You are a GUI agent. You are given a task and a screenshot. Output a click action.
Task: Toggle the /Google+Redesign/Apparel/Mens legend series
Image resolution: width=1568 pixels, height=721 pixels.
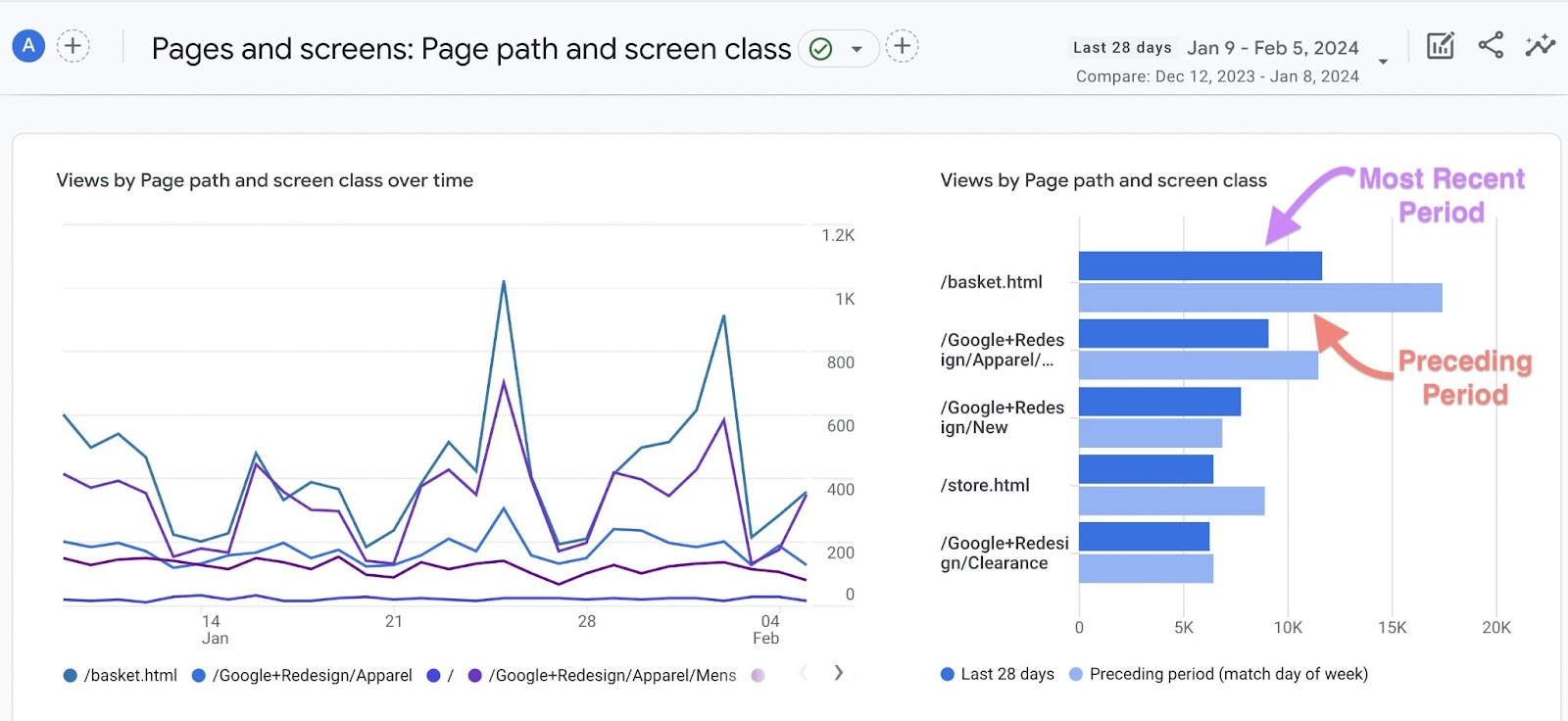[602, 675]
